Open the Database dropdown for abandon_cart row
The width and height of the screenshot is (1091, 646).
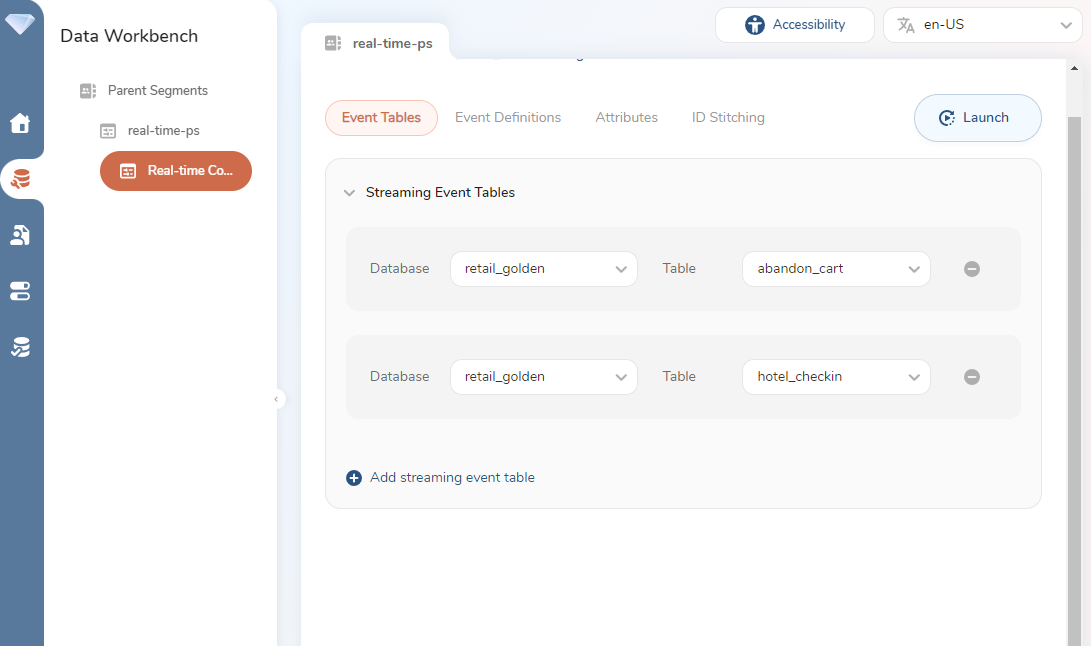(x=543, y=269)
